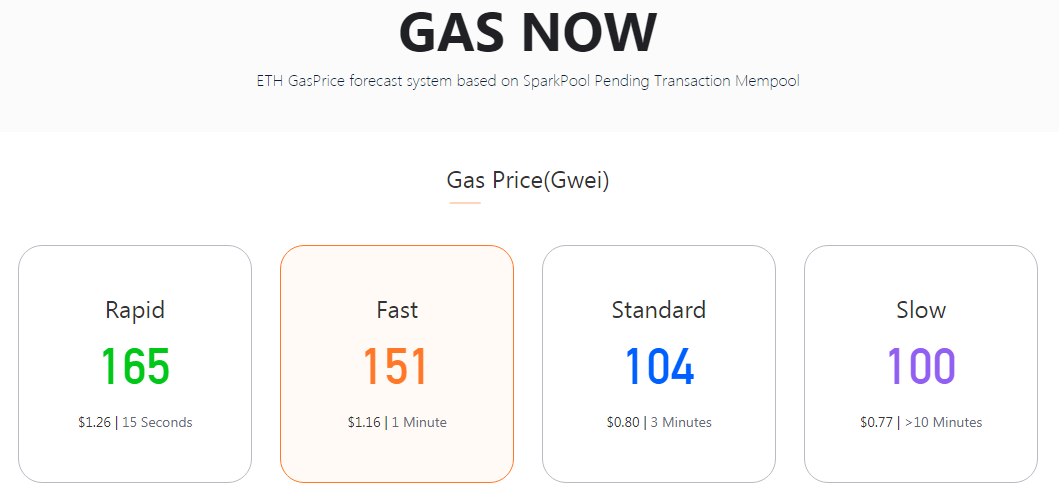Select the Fast card label
Image resolution: width=1059 pixels, height=493 pixels.
coord(397,310)
